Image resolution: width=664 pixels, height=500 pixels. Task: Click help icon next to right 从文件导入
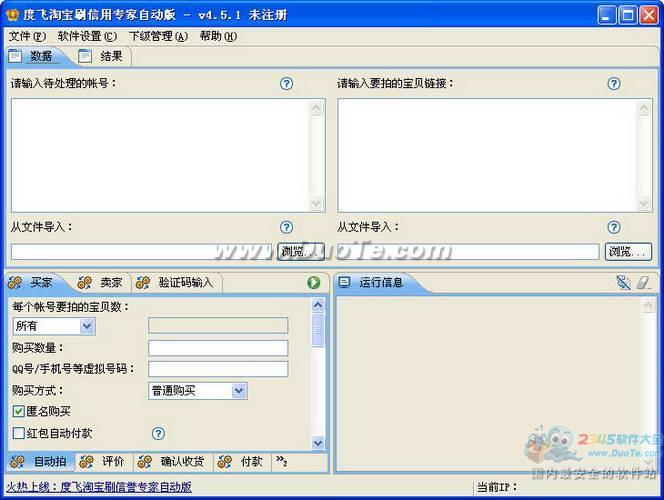pos(614,227)
